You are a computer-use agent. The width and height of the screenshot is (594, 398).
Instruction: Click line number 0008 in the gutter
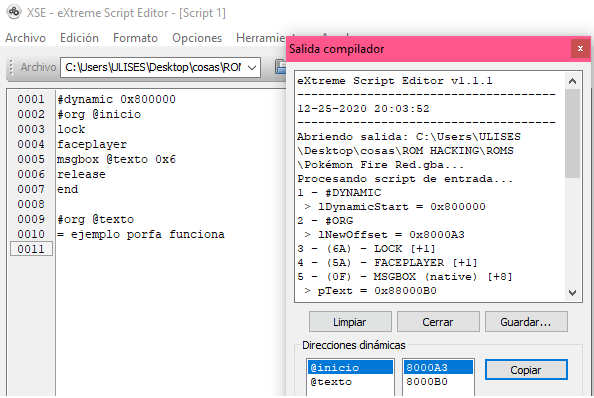click(31, 204)
